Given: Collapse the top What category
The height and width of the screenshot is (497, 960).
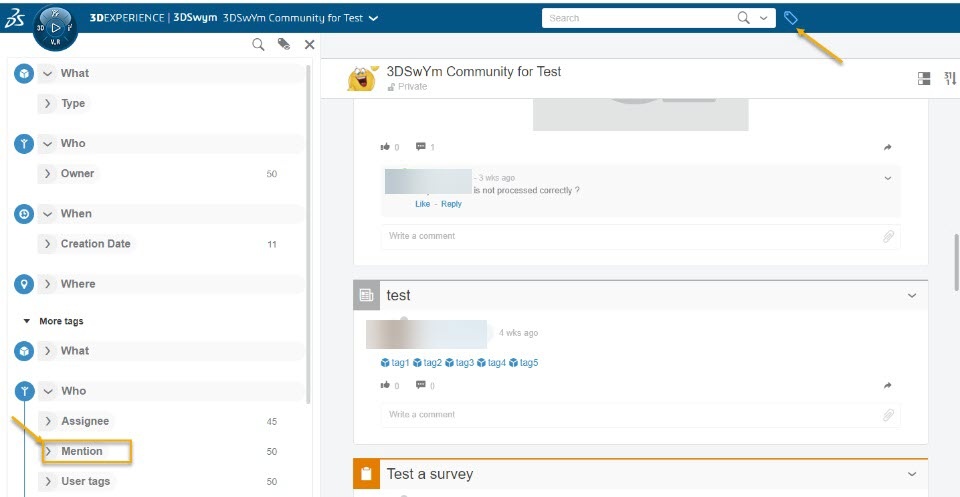Looking at the screenshot, I should click(48, 73).
